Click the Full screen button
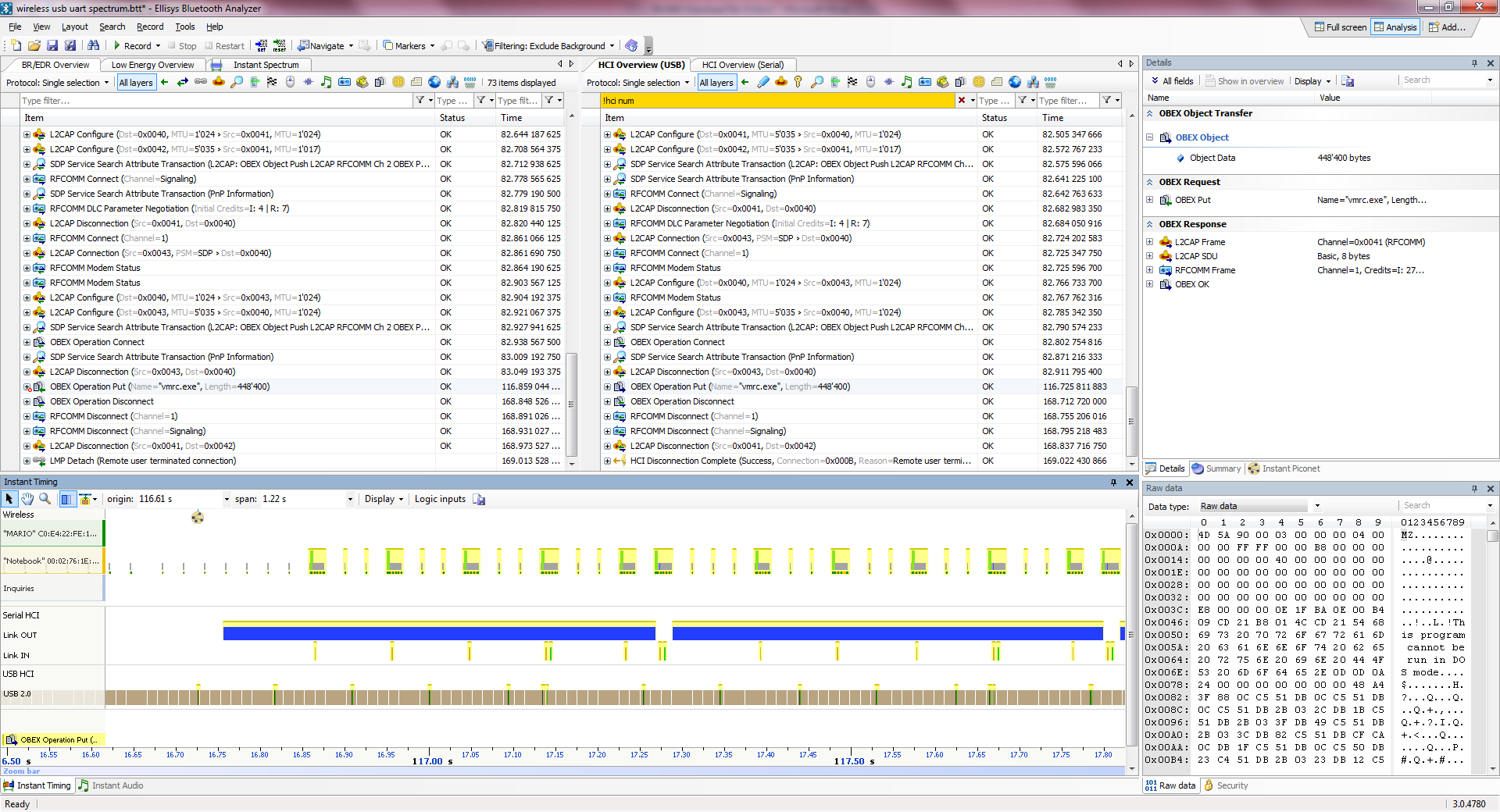The width and height of the screenshot is (1500, 812). coord(1341,27)
